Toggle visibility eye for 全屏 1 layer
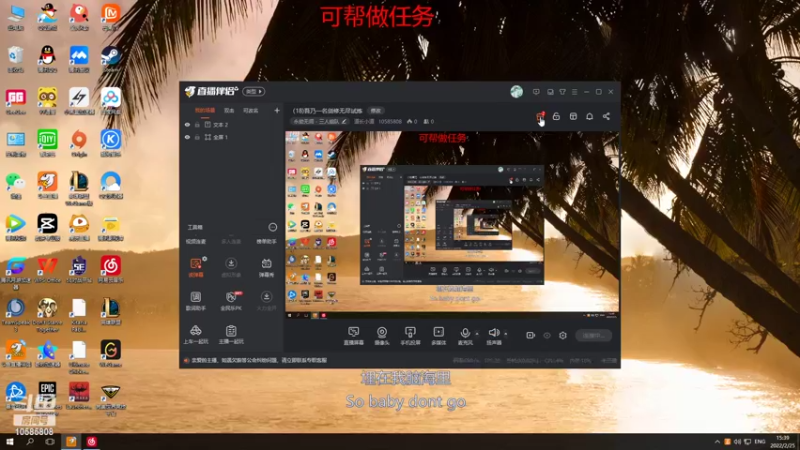The image size is (800, 450). click(x=187, y=137)
